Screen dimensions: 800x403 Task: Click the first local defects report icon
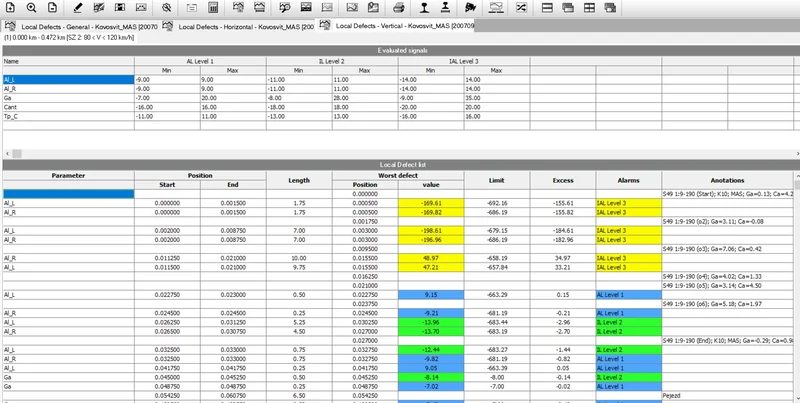[238, 8]
